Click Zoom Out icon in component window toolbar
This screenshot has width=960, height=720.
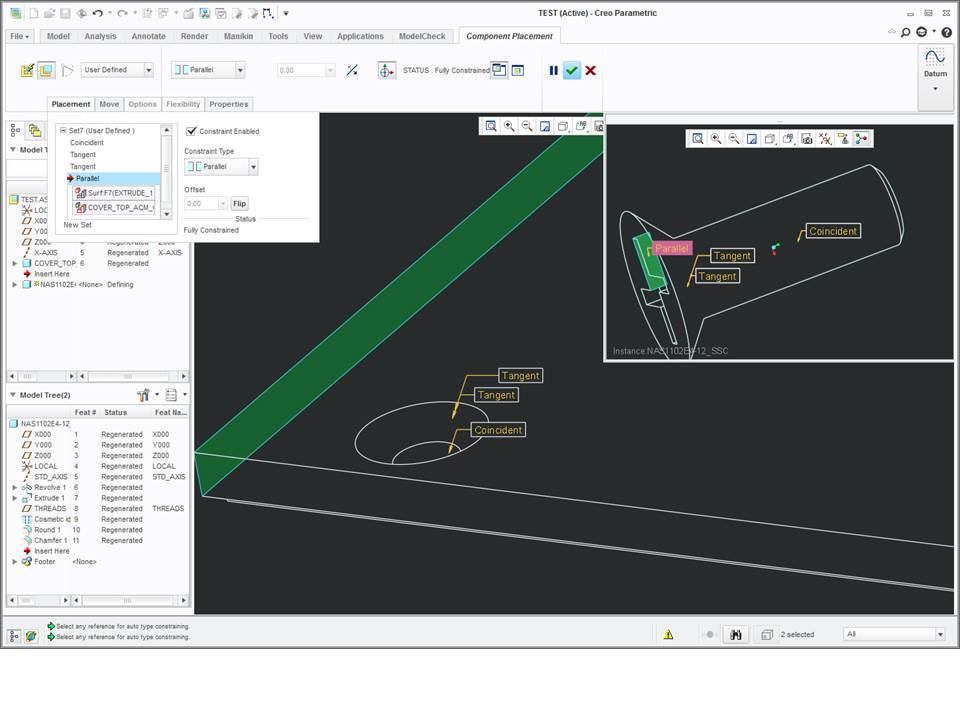pos(733,139)
